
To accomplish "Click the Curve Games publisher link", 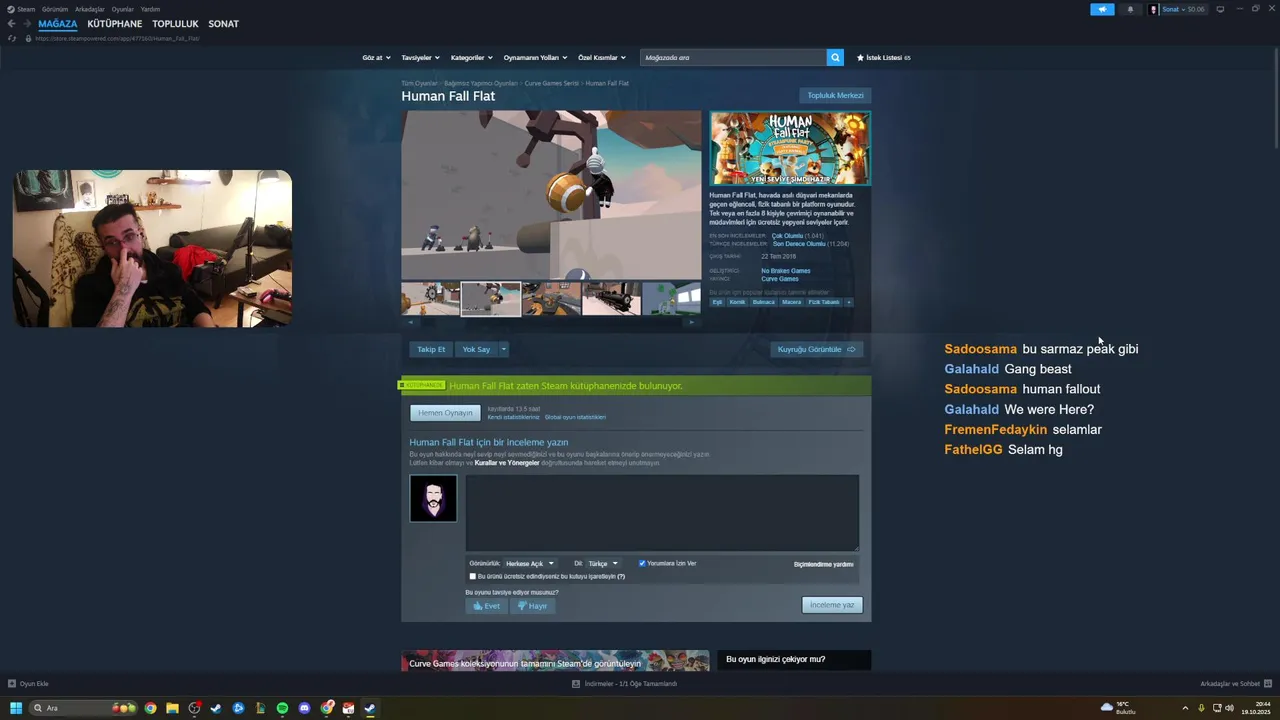I will tap(779, 279).
